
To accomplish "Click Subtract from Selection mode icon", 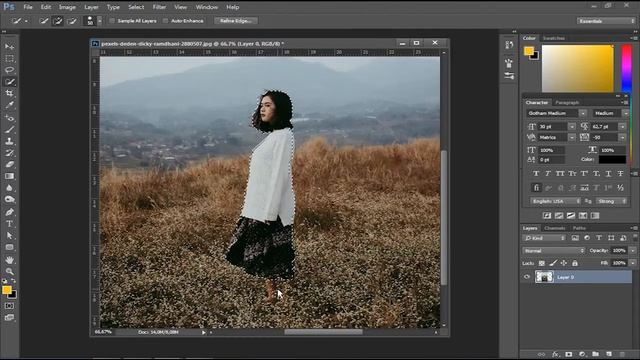I will (x=72, y=21).
